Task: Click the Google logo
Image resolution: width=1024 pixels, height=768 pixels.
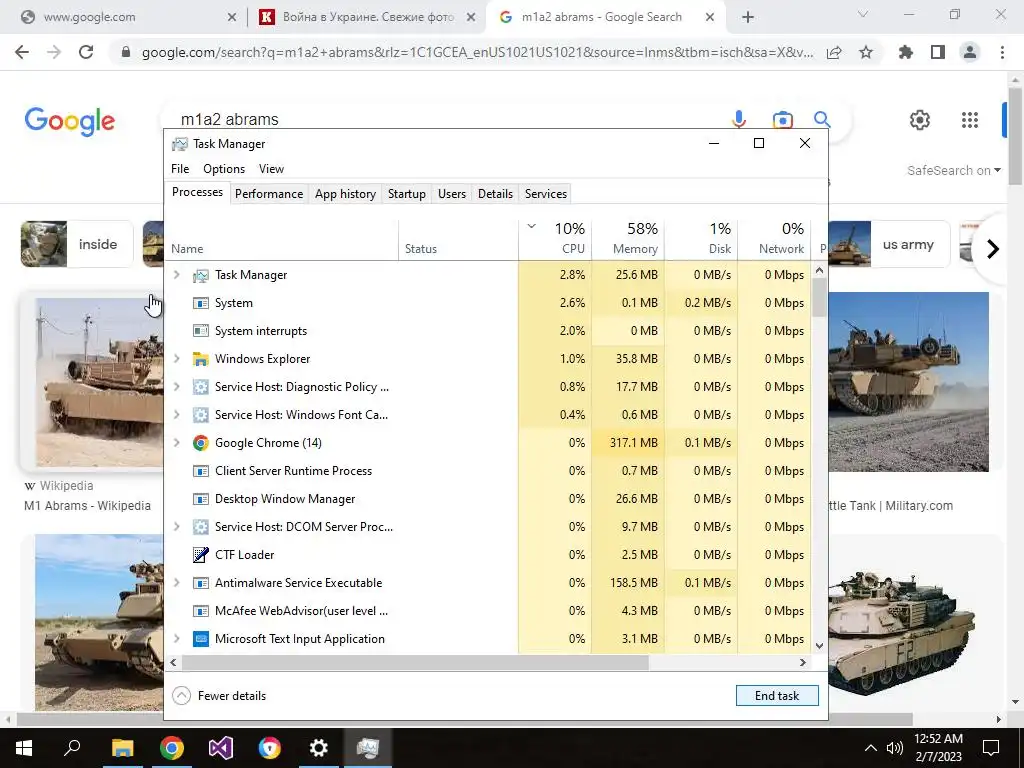Action: click(x=70, y=121)
